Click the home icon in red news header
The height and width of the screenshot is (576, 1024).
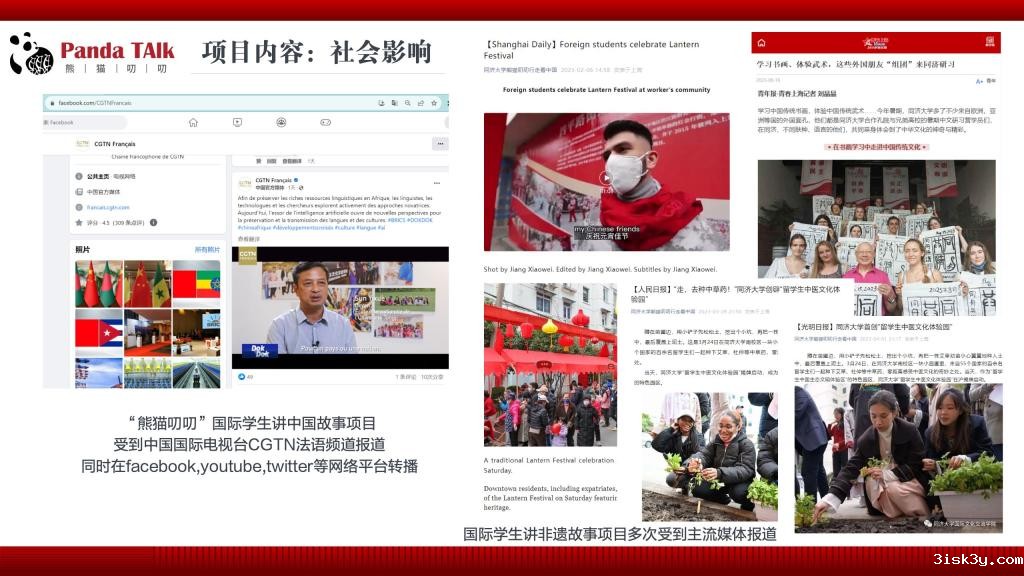point(762,43)
